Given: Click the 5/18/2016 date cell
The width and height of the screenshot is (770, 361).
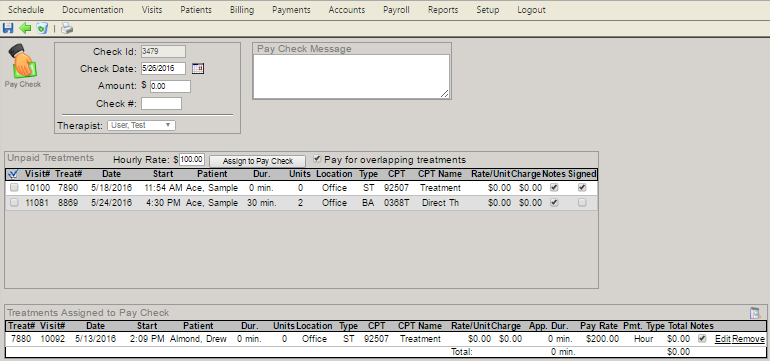Looking at the screenshot, I should click(111, 188).
